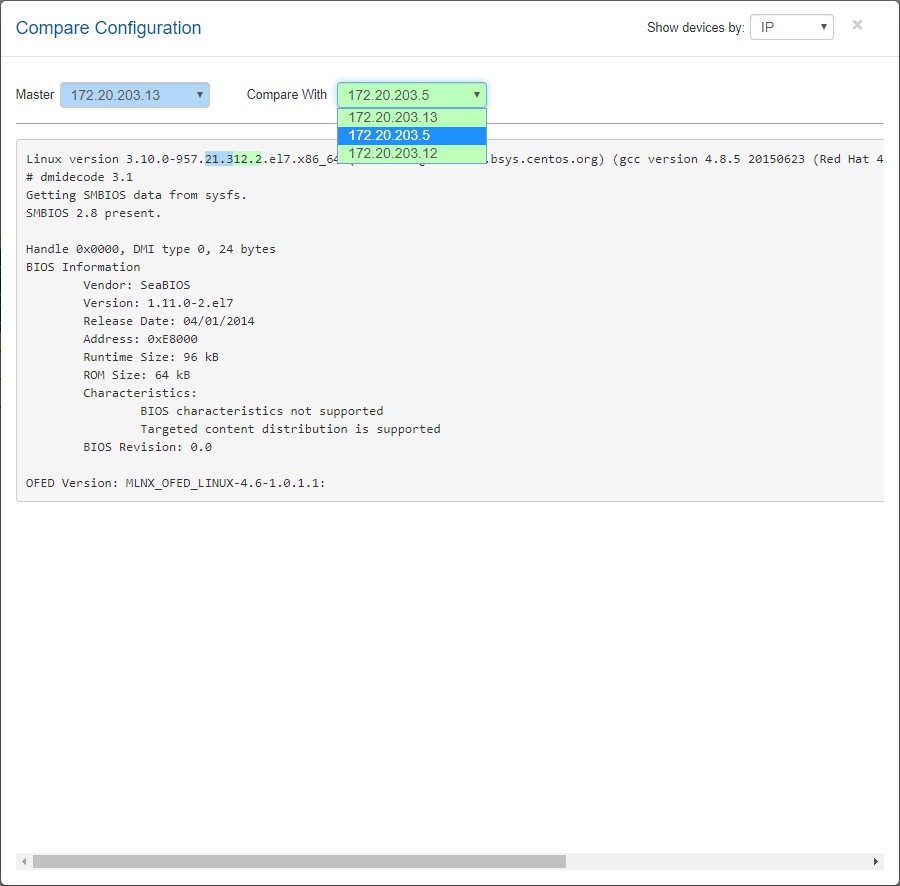This screenshot has width=900, height=886.
Task: Open the Master device dropdown
Action: click(135, 95)
